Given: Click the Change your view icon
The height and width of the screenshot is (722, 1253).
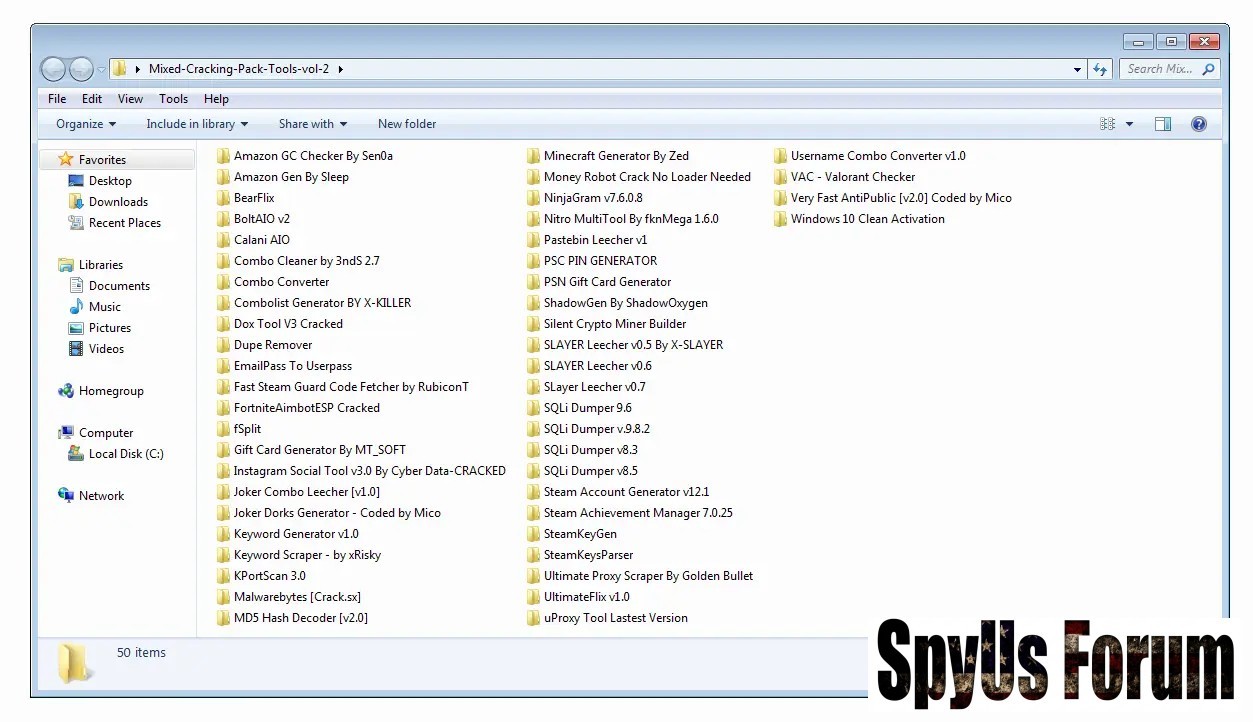Looking at the screenshot, I should pyautogui.click(x=1107, y=124).
